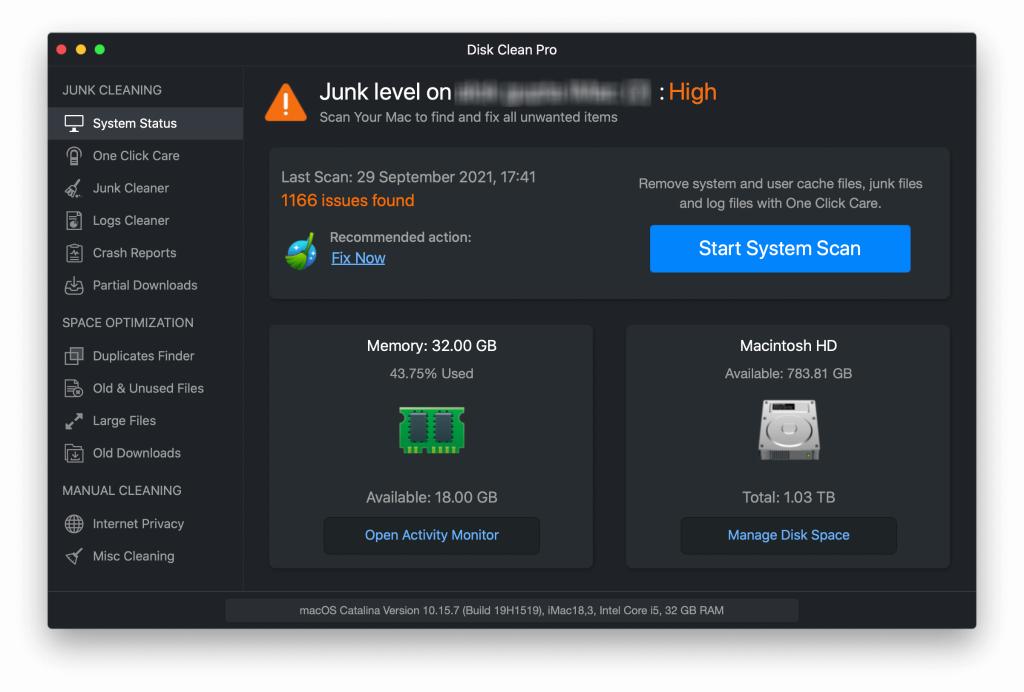This screenshot has height=692, width=1024.
Task: Click the Macintosh HD disk icon
Action: tap(788, 430)
